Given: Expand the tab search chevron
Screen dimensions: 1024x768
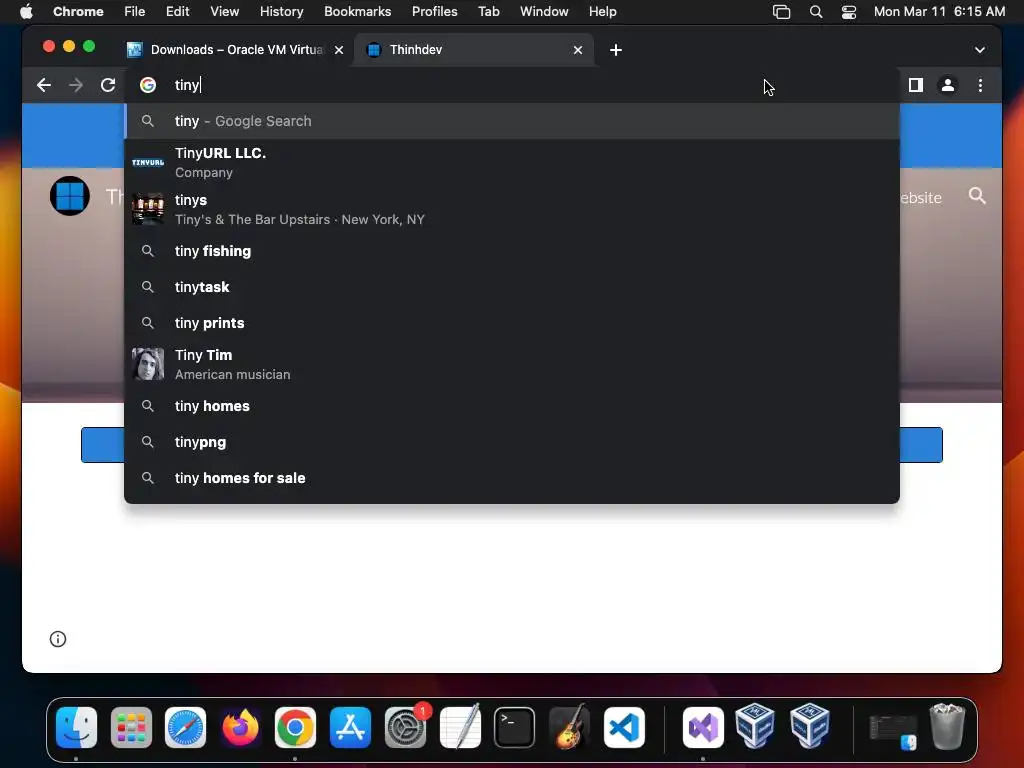Looking at the screenshot, I should coord(980,50).
